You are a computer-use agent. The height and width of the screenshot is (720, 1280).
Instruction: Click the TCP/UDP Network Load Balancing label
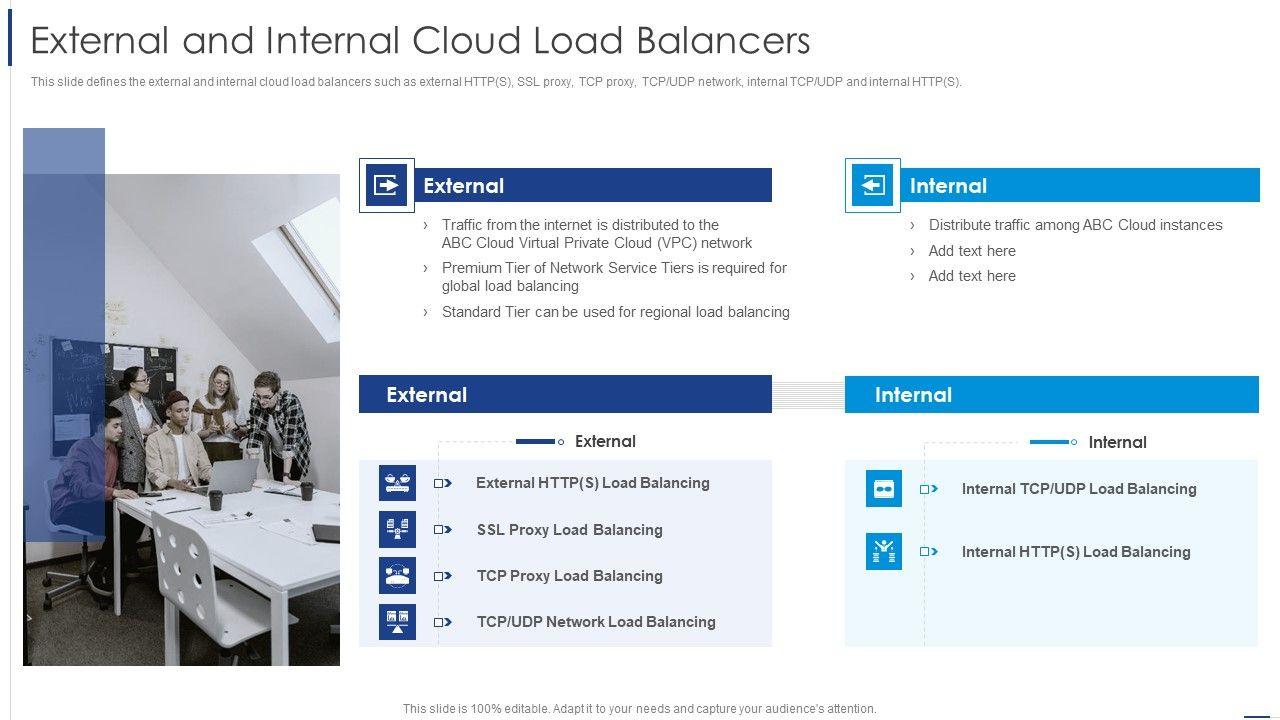pos(596,622)
